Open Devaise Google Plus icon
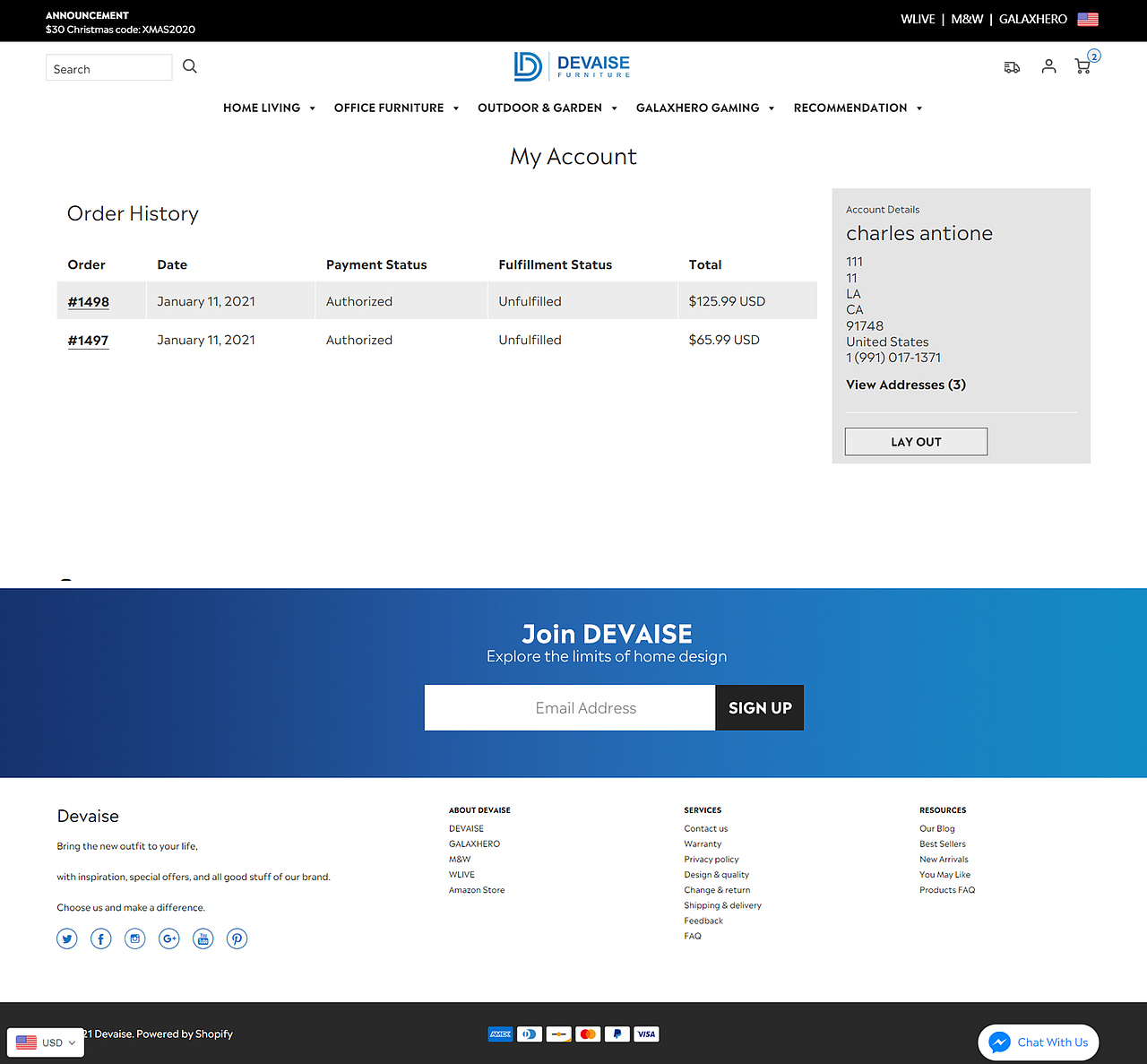 169,939
